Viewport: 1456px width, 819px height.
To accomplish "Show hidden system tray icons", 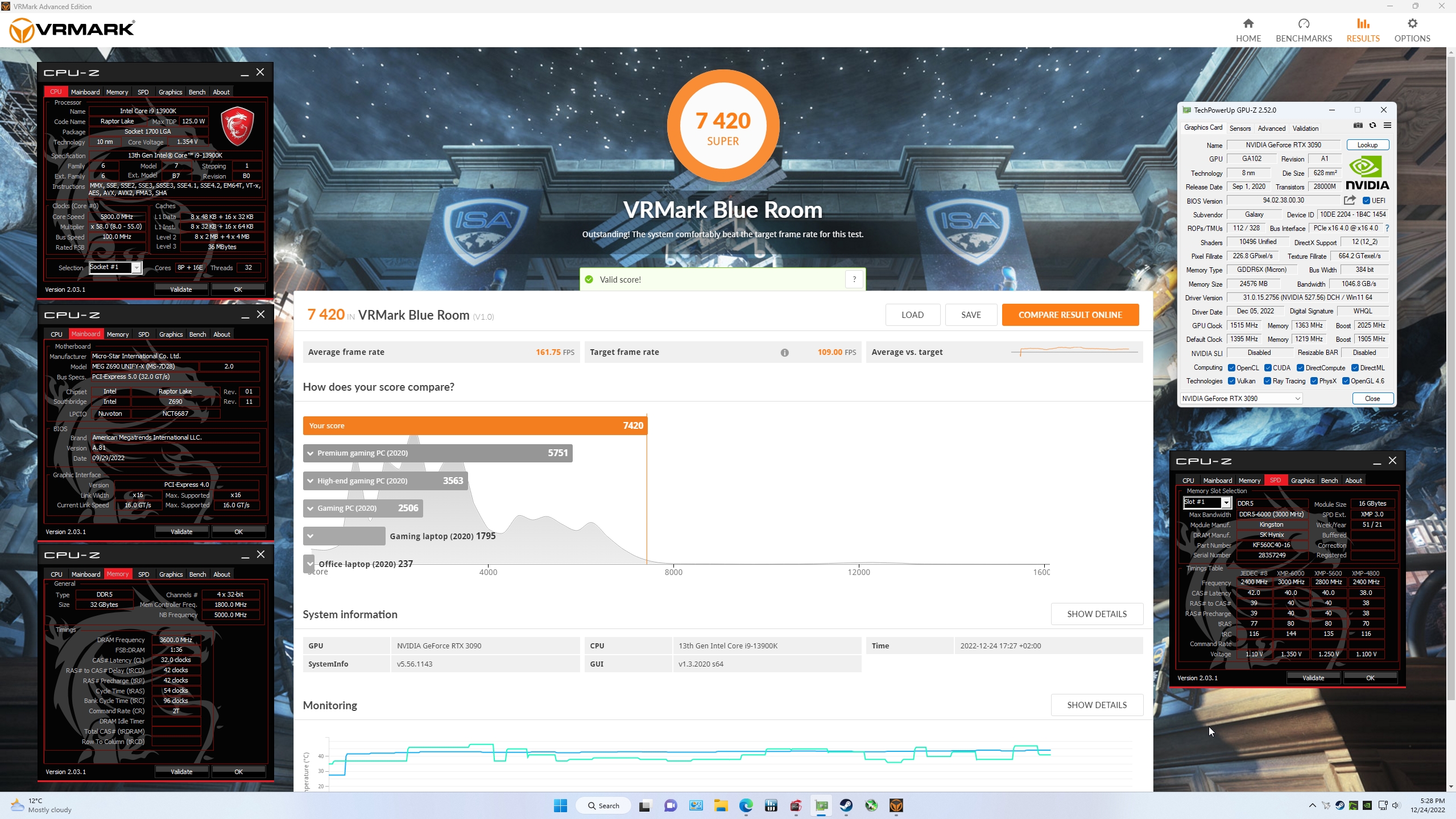I will [x=1312, y=805].
